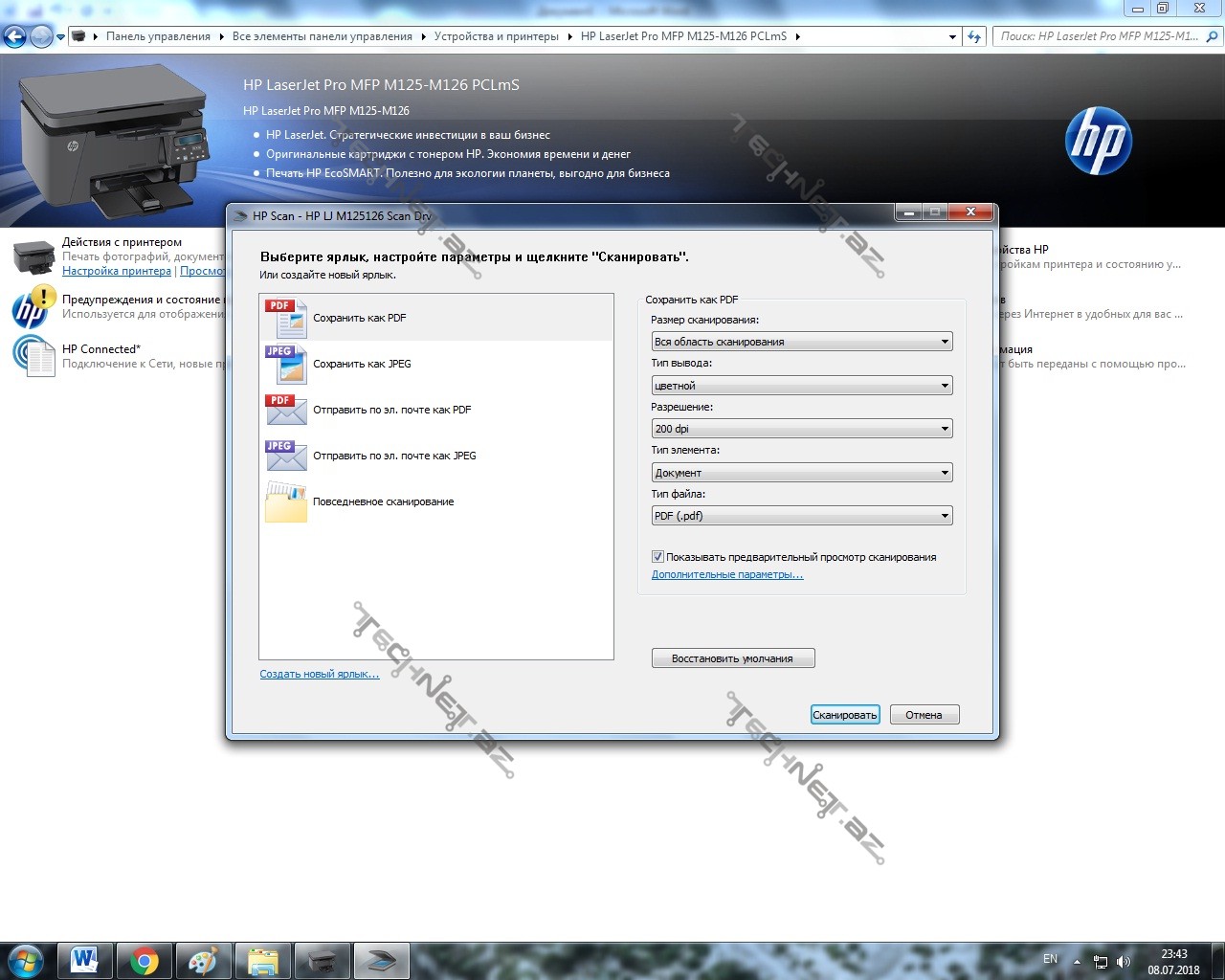Select the Save as PDF shortcut icon

click(285, 319)
